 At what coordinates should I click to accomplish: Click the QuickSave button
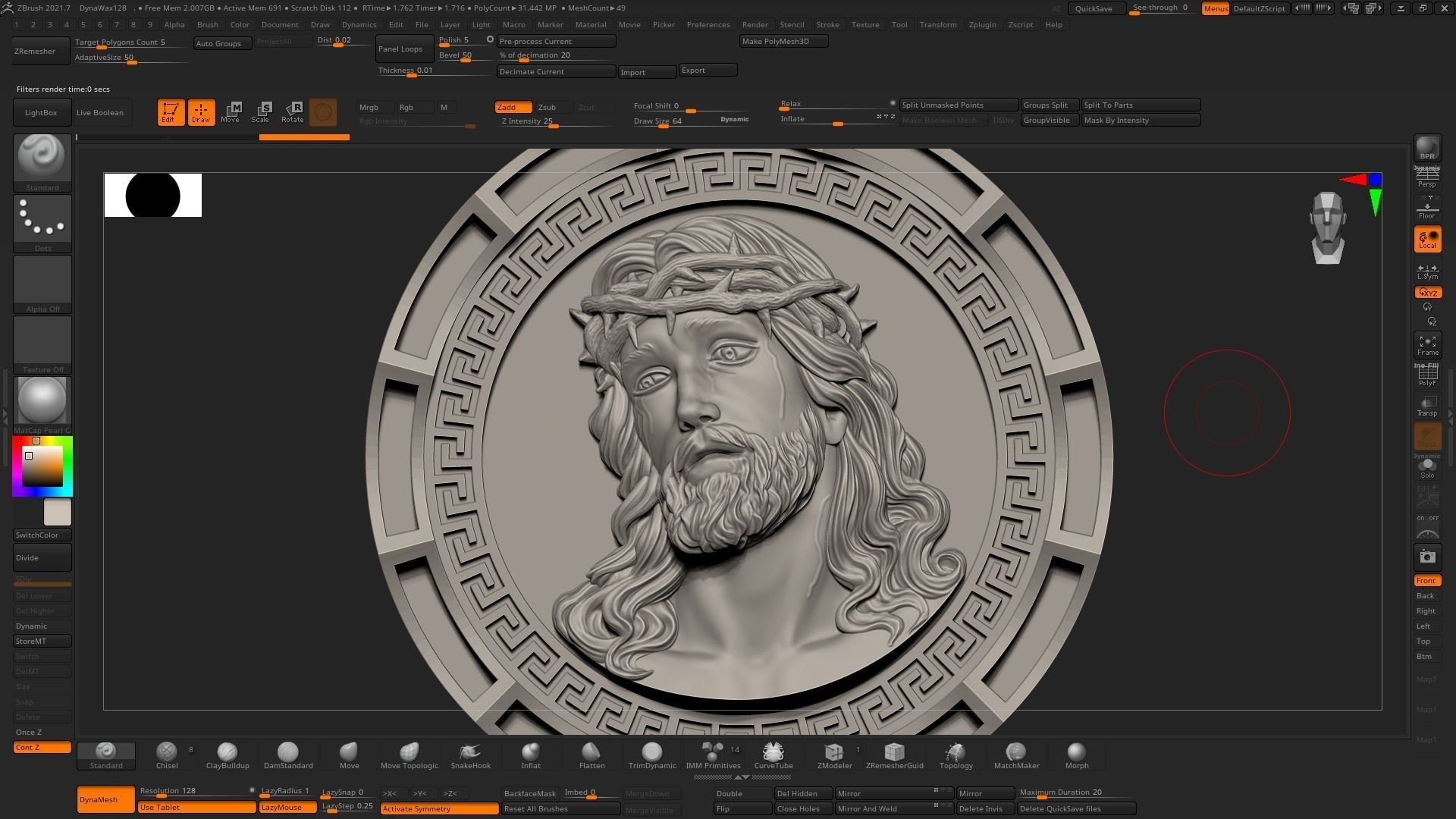1097,8
